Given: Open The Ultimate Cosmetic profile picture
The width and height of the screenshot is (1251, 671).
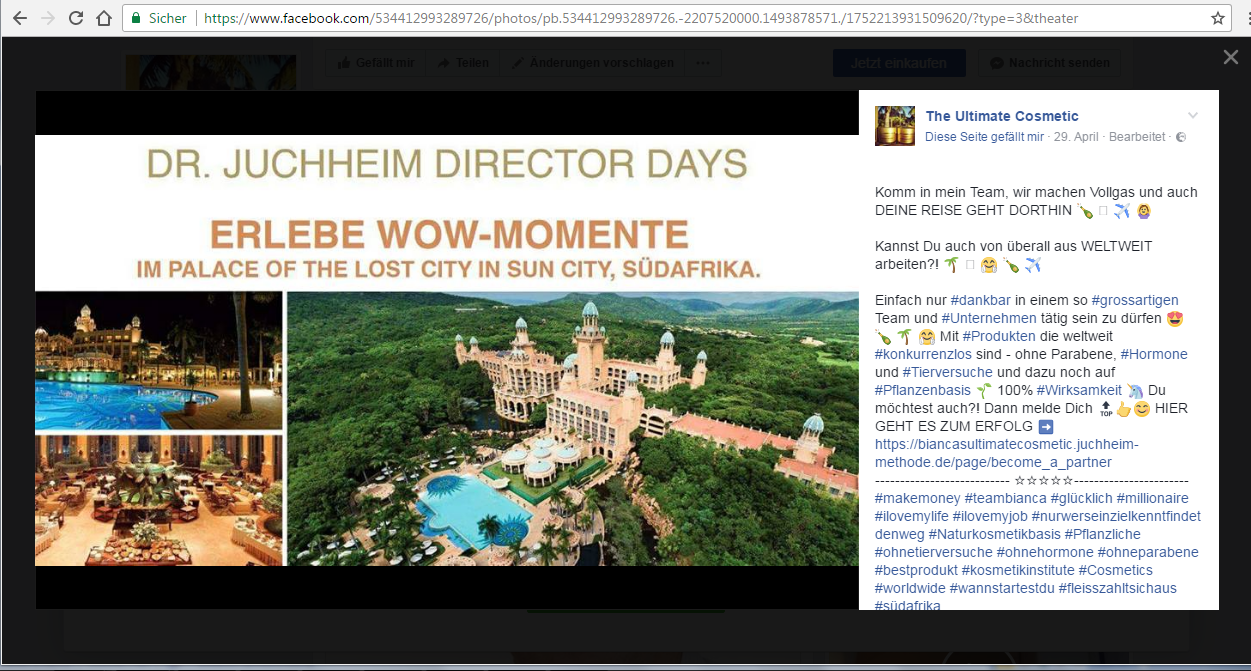Looking at the screenshot, I should [x=895, y=125].
